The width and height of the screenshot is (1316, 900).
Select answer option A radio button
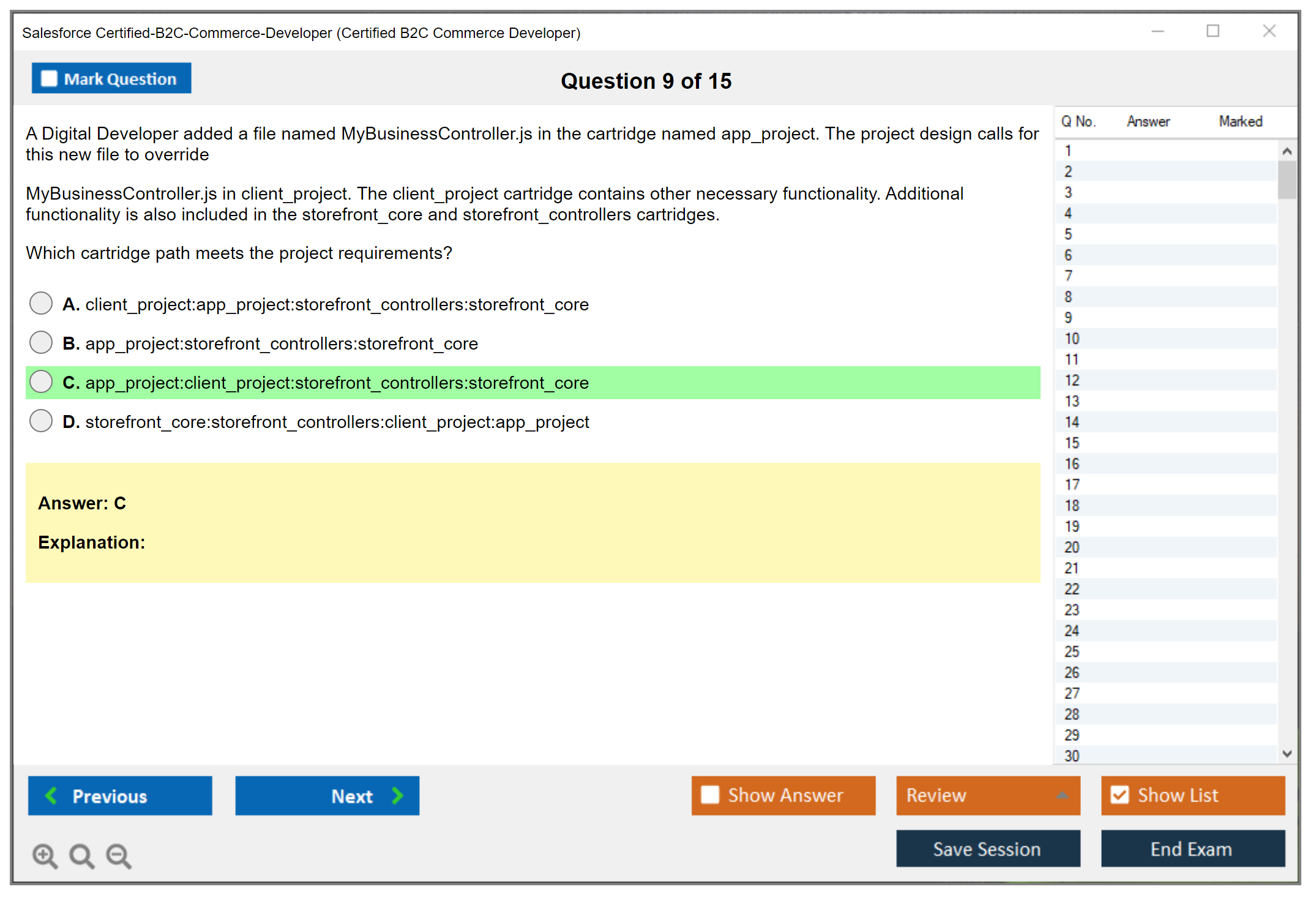tap(41, 303)
